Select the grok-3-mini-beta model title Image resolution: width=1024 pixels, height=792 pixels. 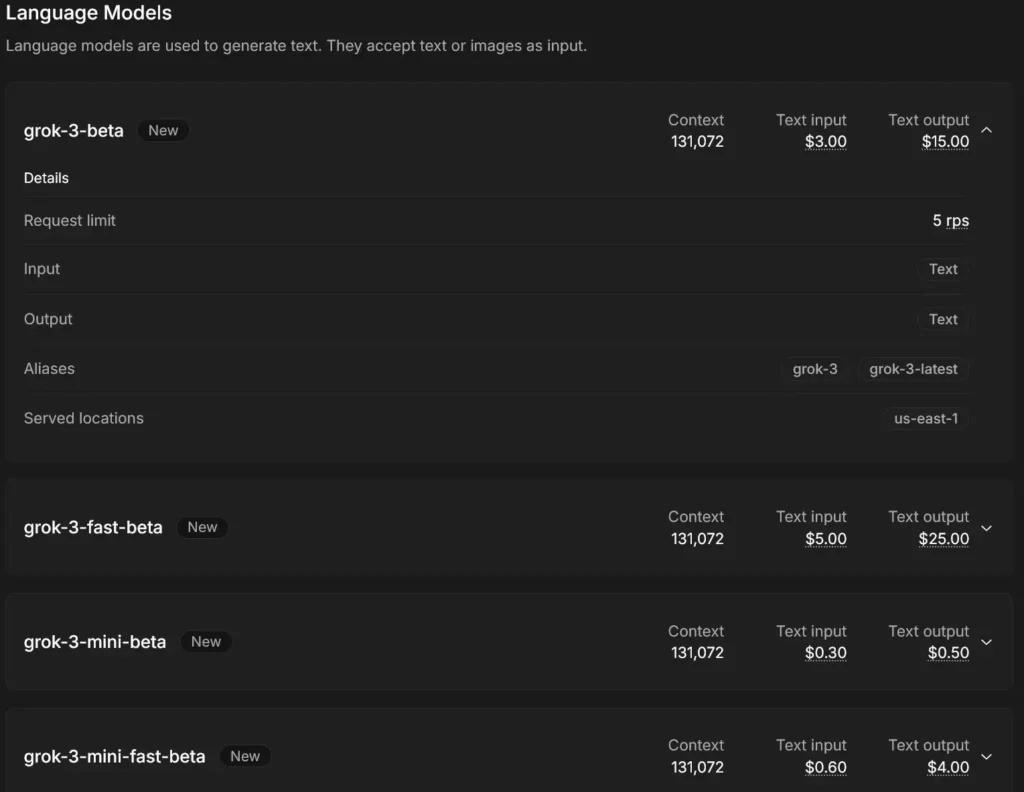click(x=95, y=642)
